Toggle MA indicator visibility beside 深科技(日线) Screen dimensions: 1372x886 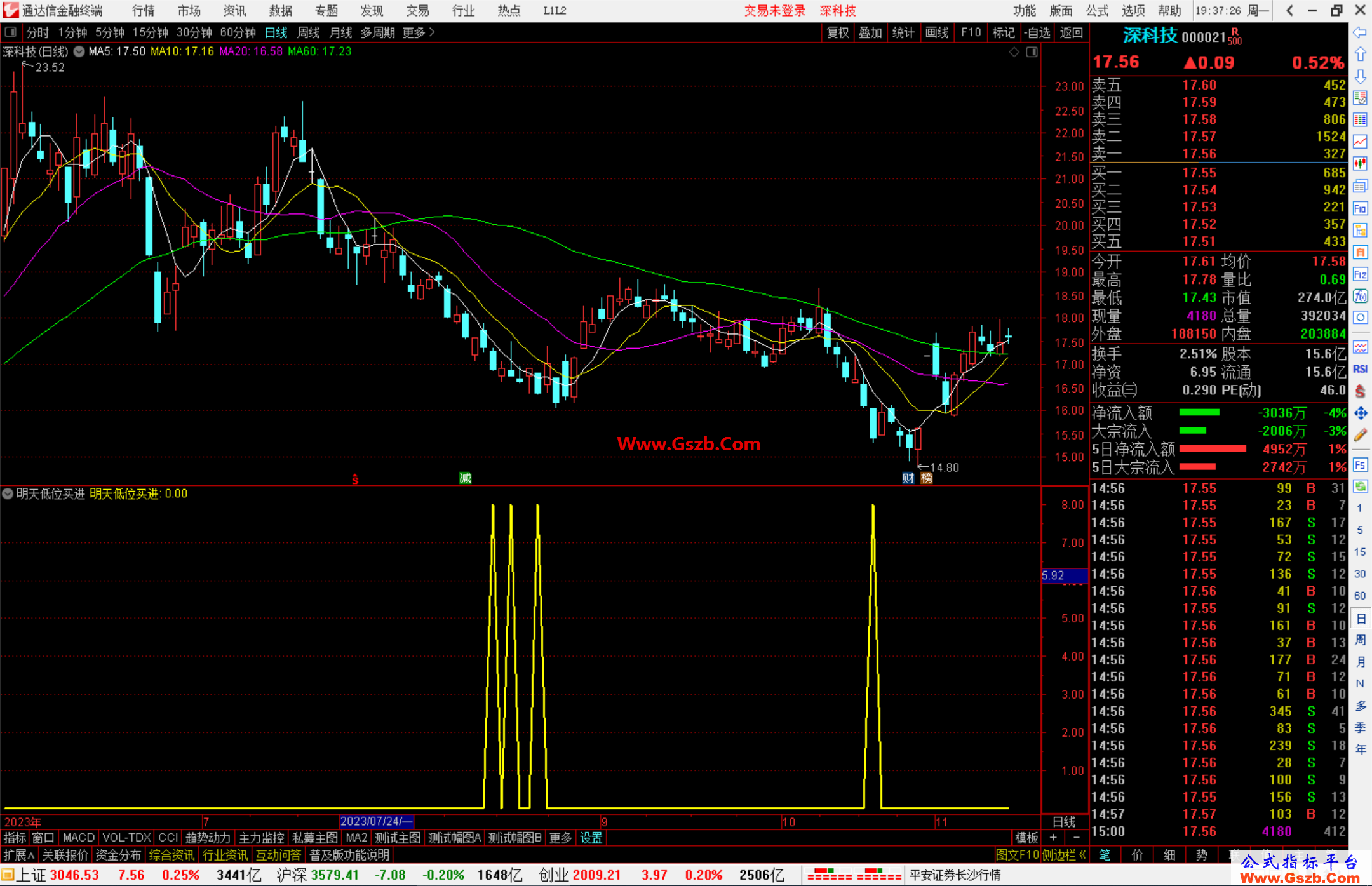[79, 51]
